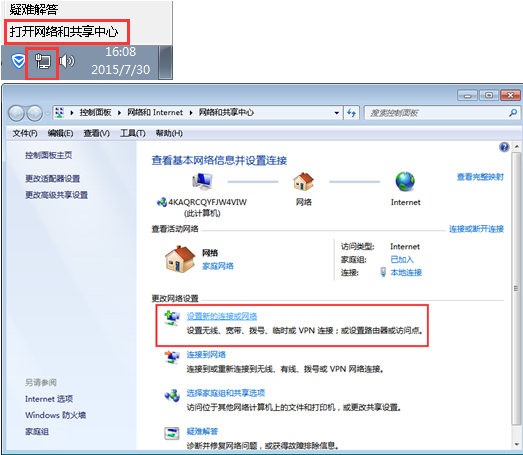Click the troubleshoot (疑难解答) icon at bottom
523x455 pixels.
pos(172,433)
